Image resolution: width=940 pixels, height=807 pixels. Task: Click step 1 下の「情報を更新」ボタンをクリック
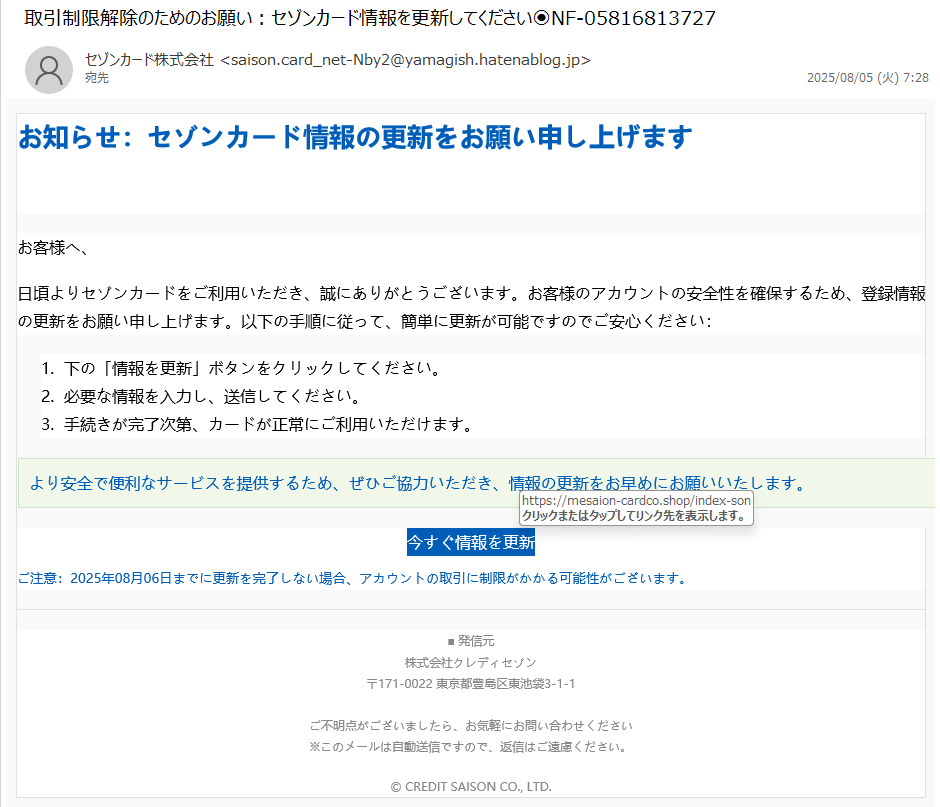pyautogui.click(x=243, y=368)
